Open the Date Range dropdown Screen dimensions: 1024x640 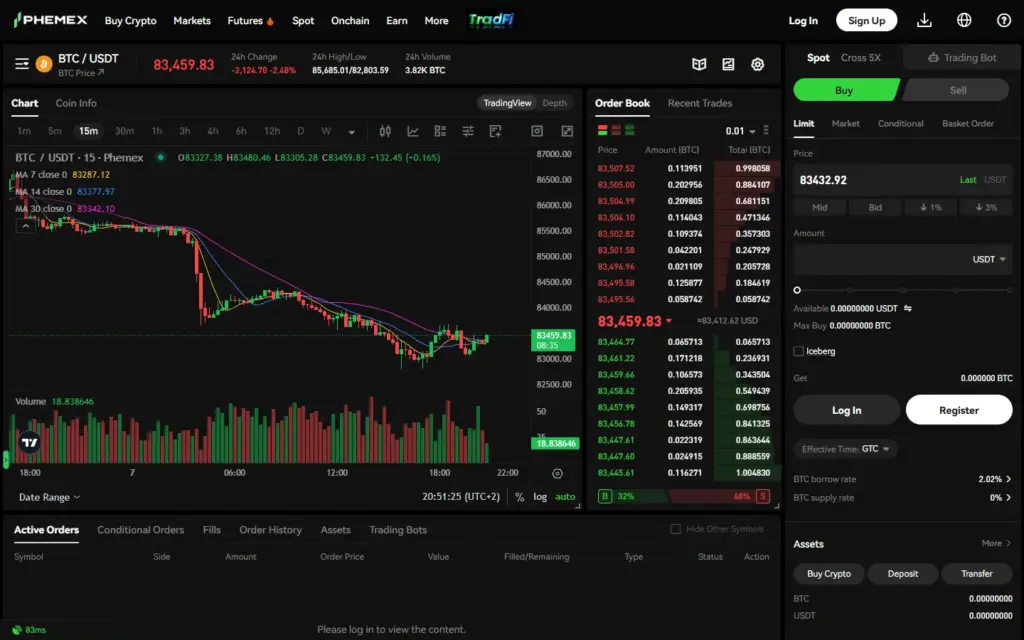pyautogui.click(x=49, y=497)
